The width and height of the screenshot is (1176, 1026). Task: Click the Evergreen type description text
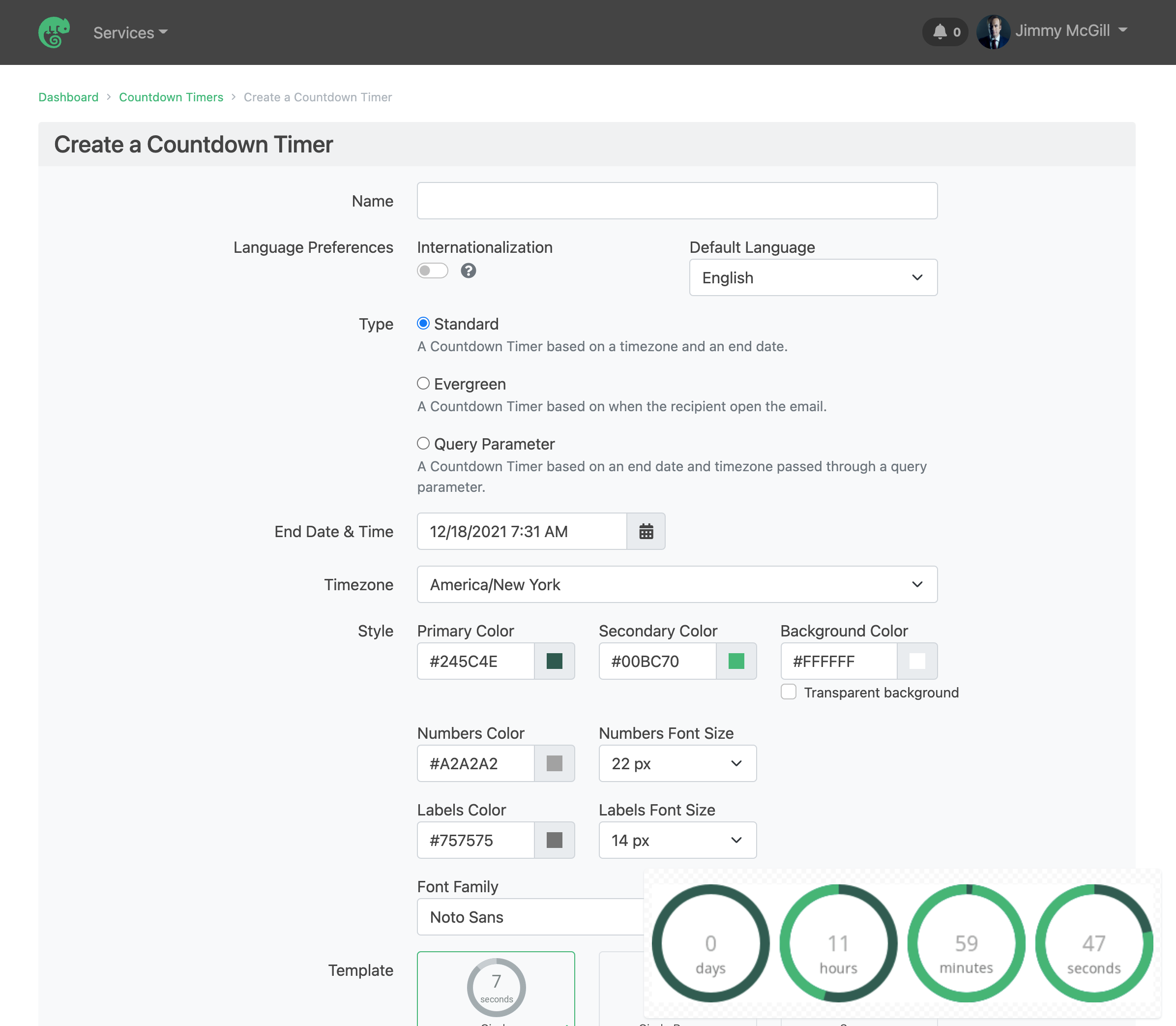coord(621,406)
